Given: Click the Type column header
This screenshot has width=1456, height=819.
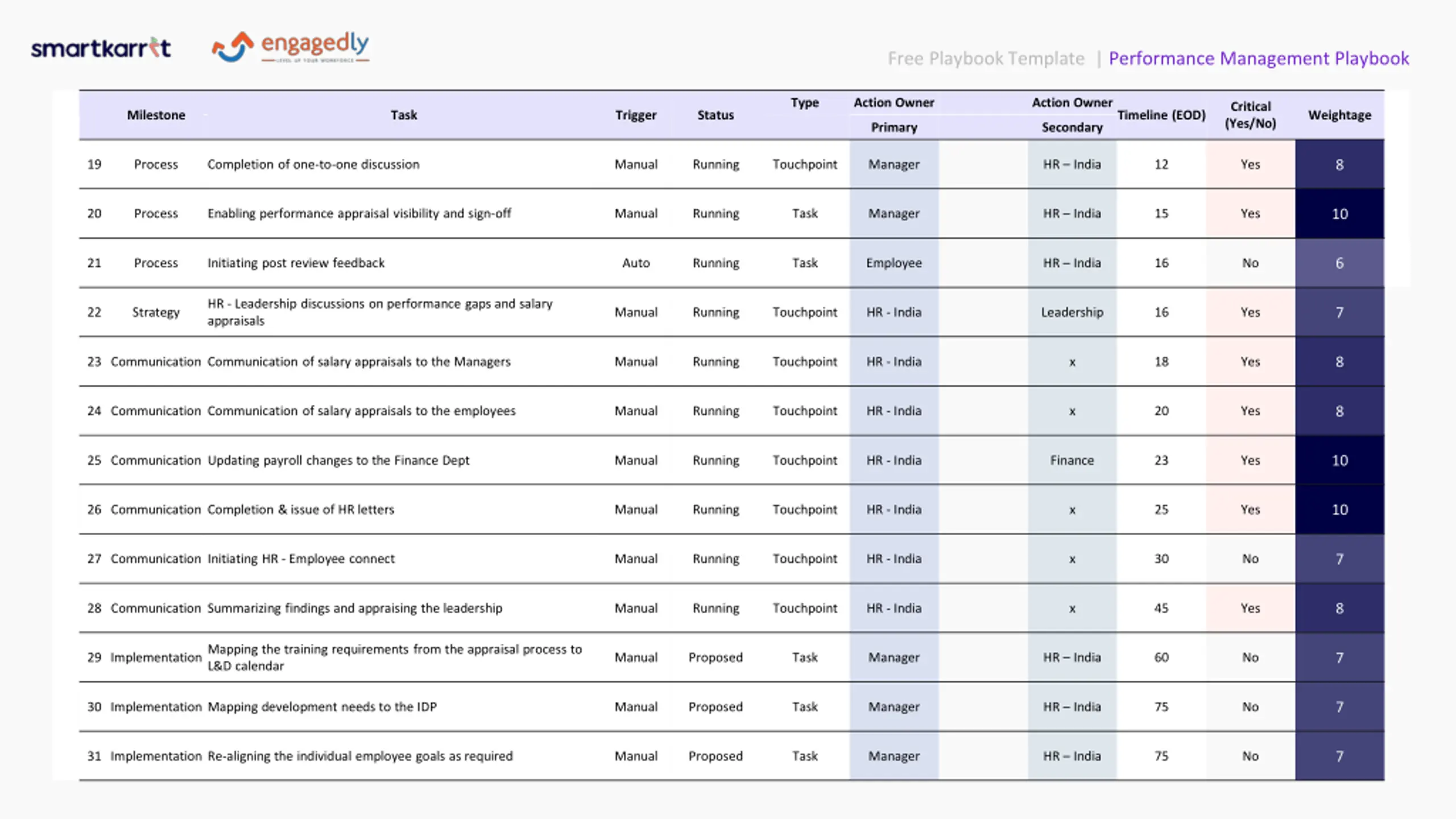Looking at the screenshot, I should click(805, 103).
